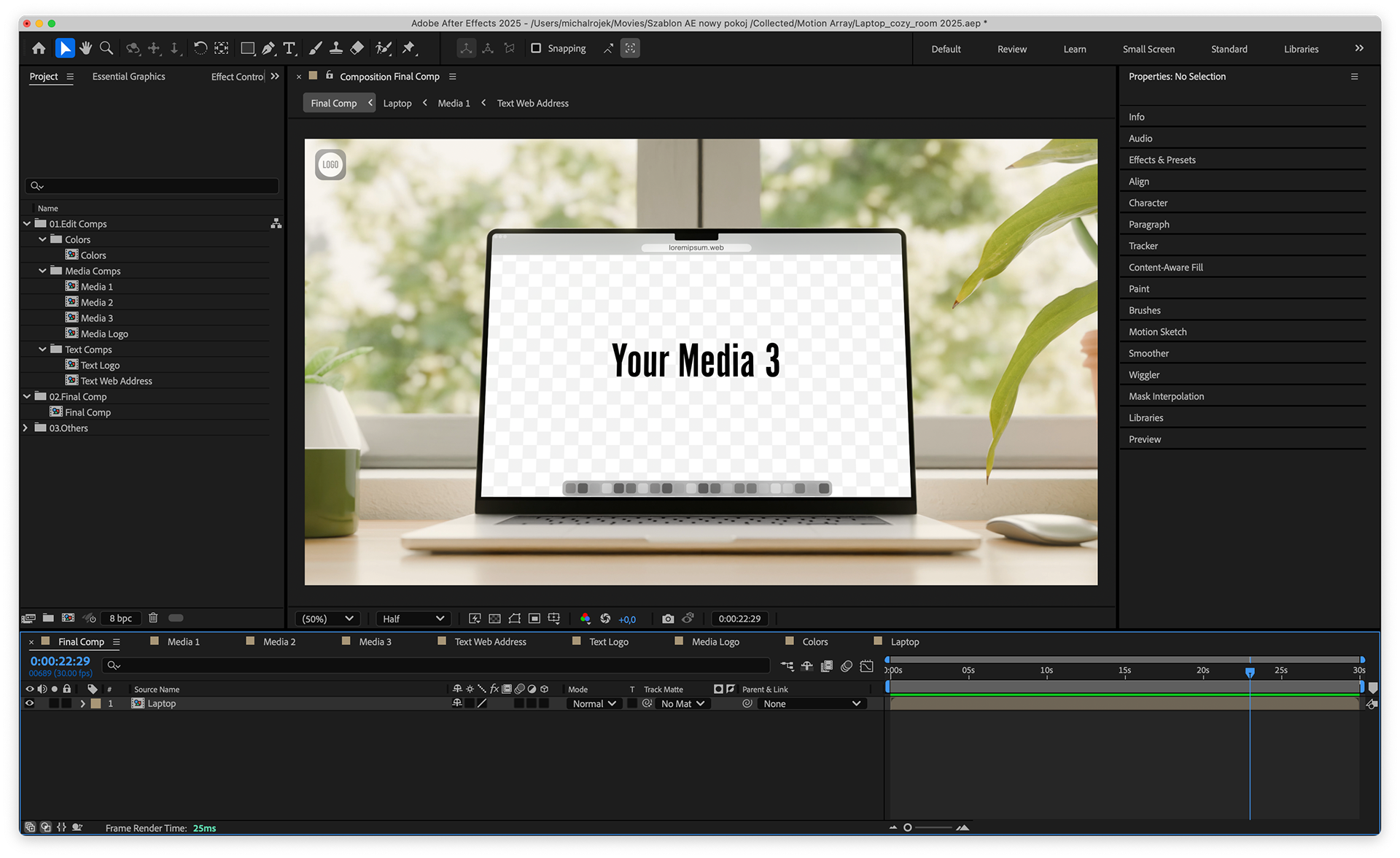Screen dimensions: 1400x858
Task: Expand the 03.Others folder
Action: (x=26, y=428)
